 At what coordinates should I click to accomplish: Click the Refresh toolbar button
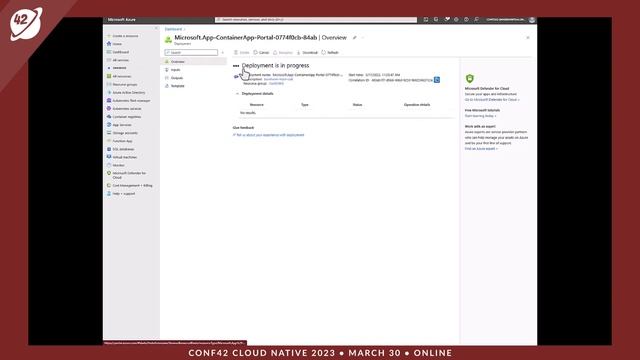pos(330,53)
